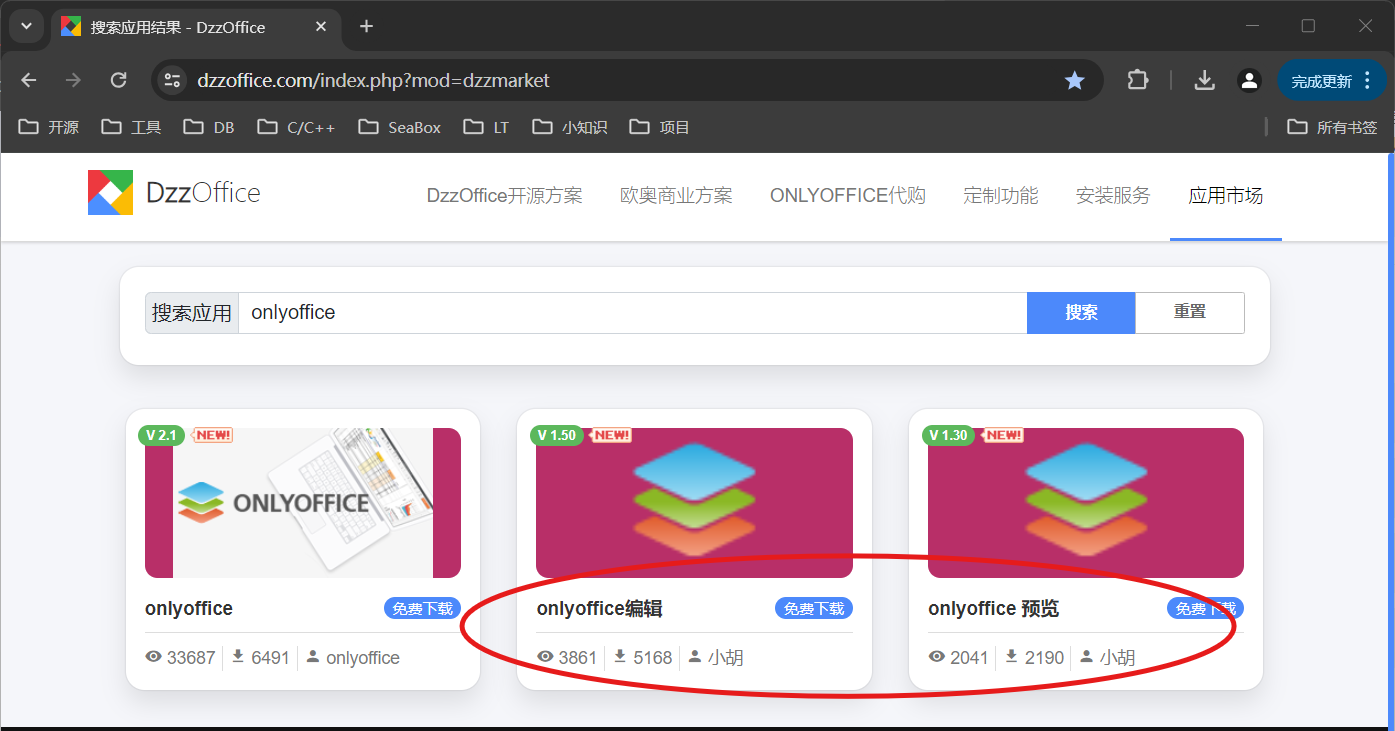Open the 项目 bookmark folder
This screenshot has height=731, width=1395.
coord(660,127)
